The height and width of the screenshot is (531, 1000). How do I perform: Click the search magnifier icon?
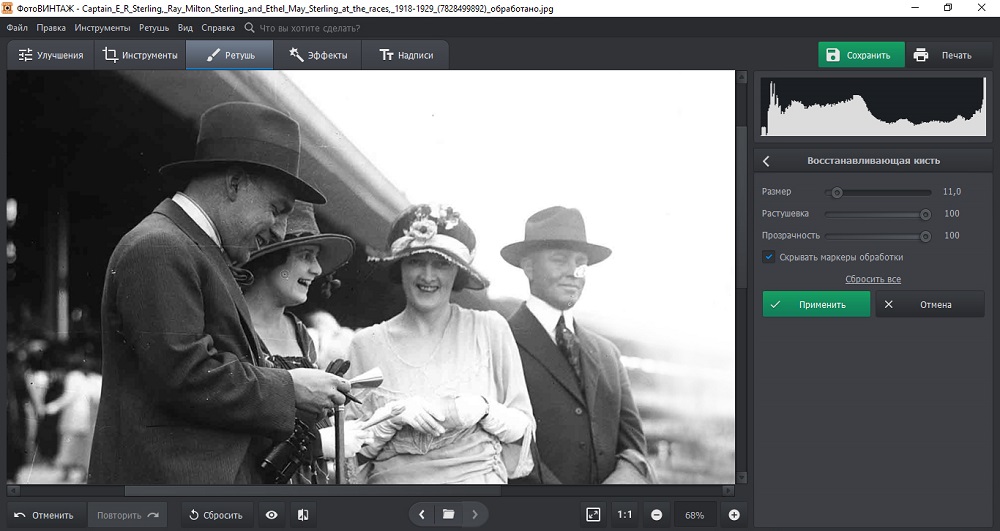249,28
